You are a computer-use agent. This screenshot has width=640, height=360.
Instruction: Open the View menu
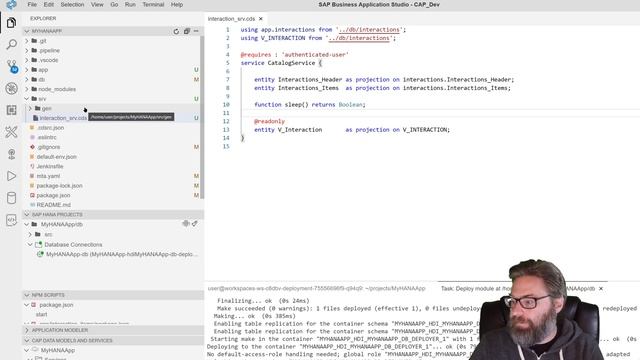[x=97, y=4]
